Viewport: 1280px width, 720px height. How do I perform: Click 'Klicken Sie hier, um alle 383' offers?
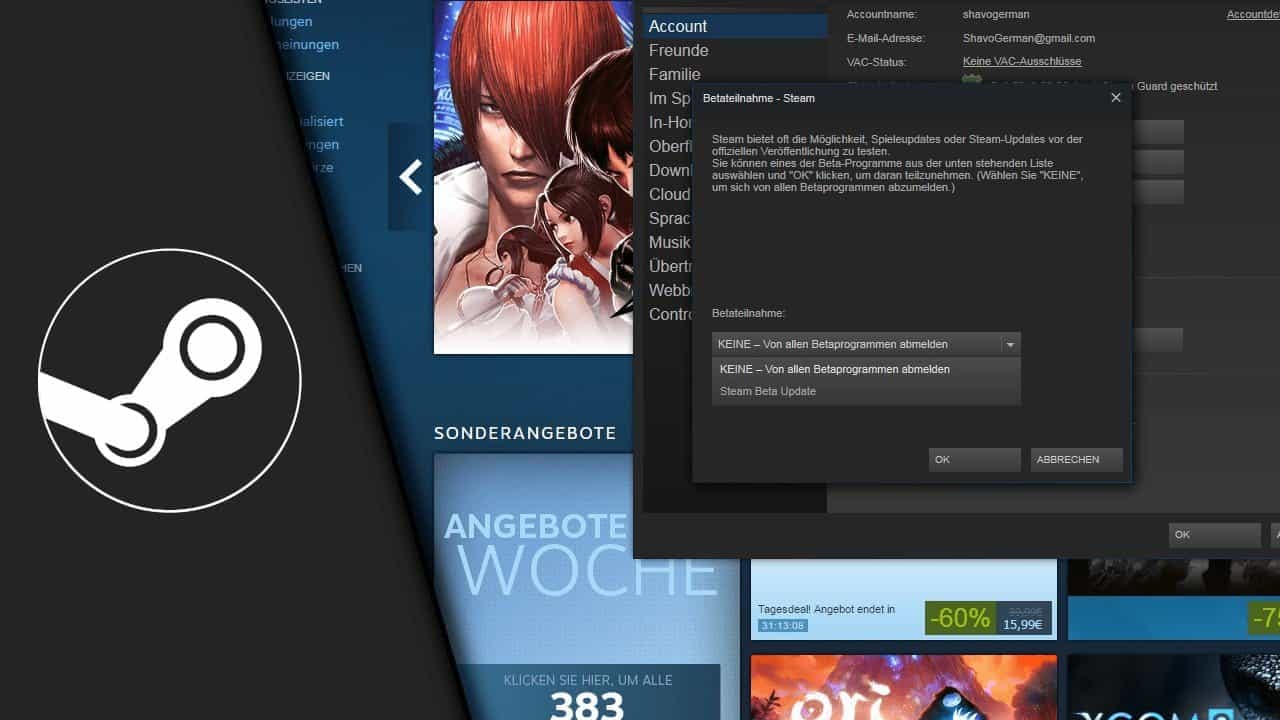588,693
